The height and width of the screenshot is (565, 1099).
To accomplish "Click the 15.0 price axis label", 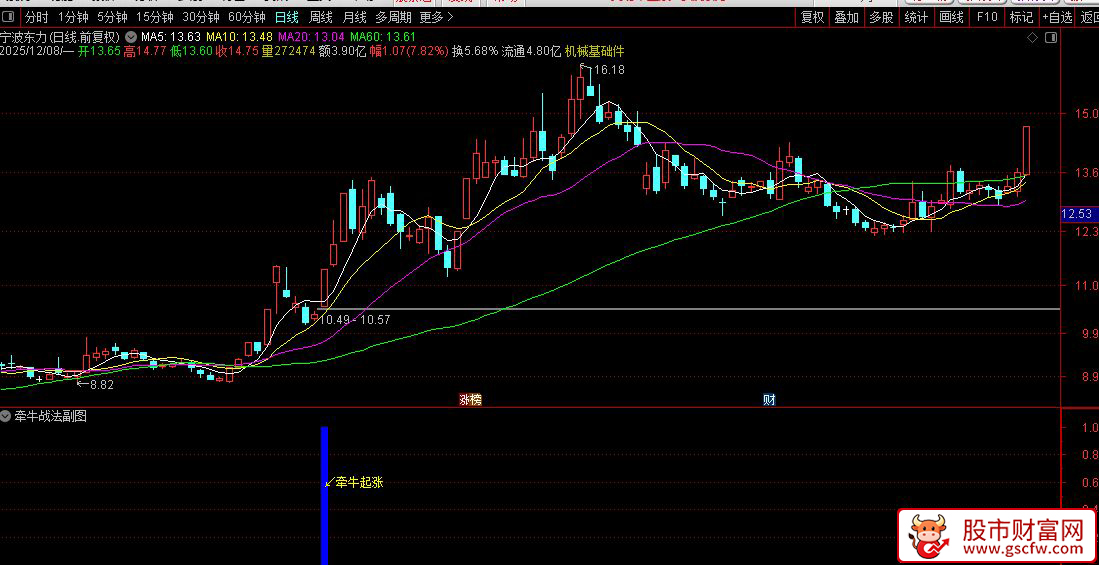I will 1086,113.
